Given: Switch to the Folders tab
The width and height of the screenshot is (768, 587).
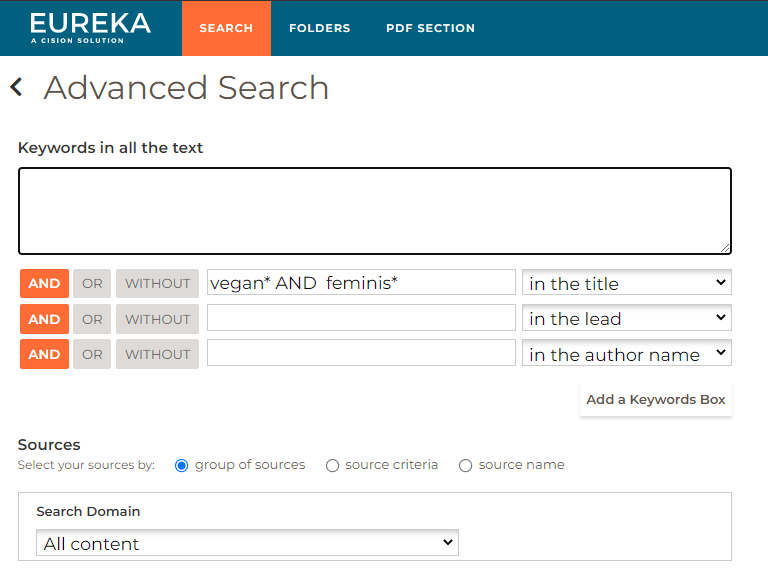Looking at the screenshot, I should (319, 28).
